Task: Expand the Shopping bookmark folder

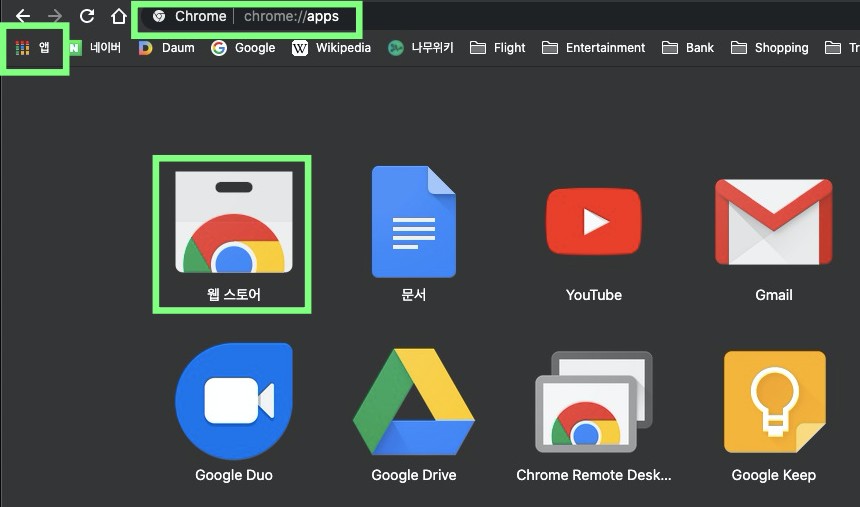Action: click(x=770, y=47)
